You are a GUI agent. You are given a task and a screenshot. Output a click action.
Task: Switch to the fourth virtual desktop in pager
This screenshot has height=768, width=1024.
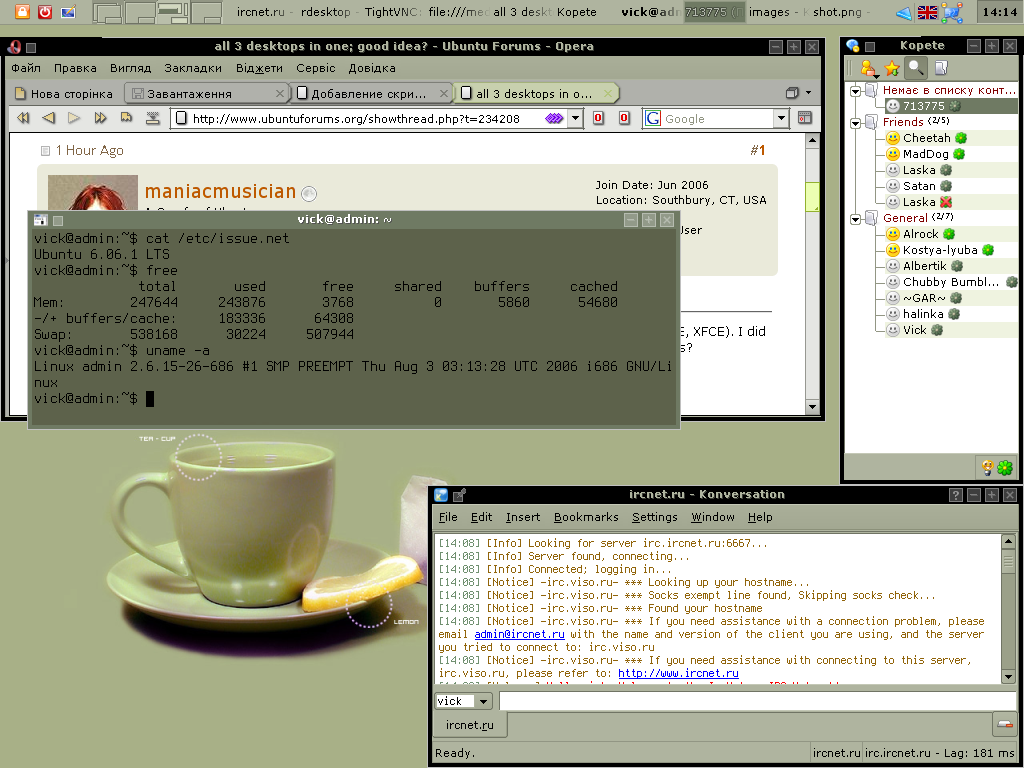click(x=206, y=12)
